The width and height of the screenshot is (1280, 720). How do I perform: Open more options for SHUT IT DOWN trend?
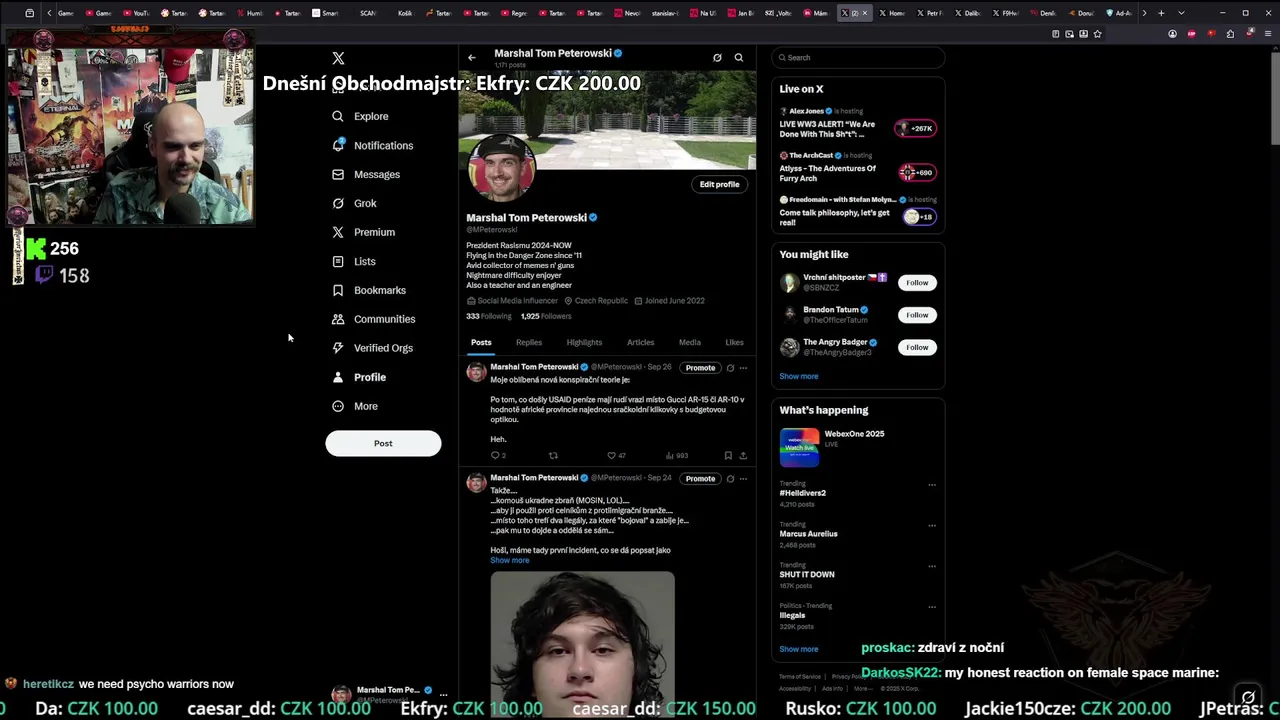[932, 566]
